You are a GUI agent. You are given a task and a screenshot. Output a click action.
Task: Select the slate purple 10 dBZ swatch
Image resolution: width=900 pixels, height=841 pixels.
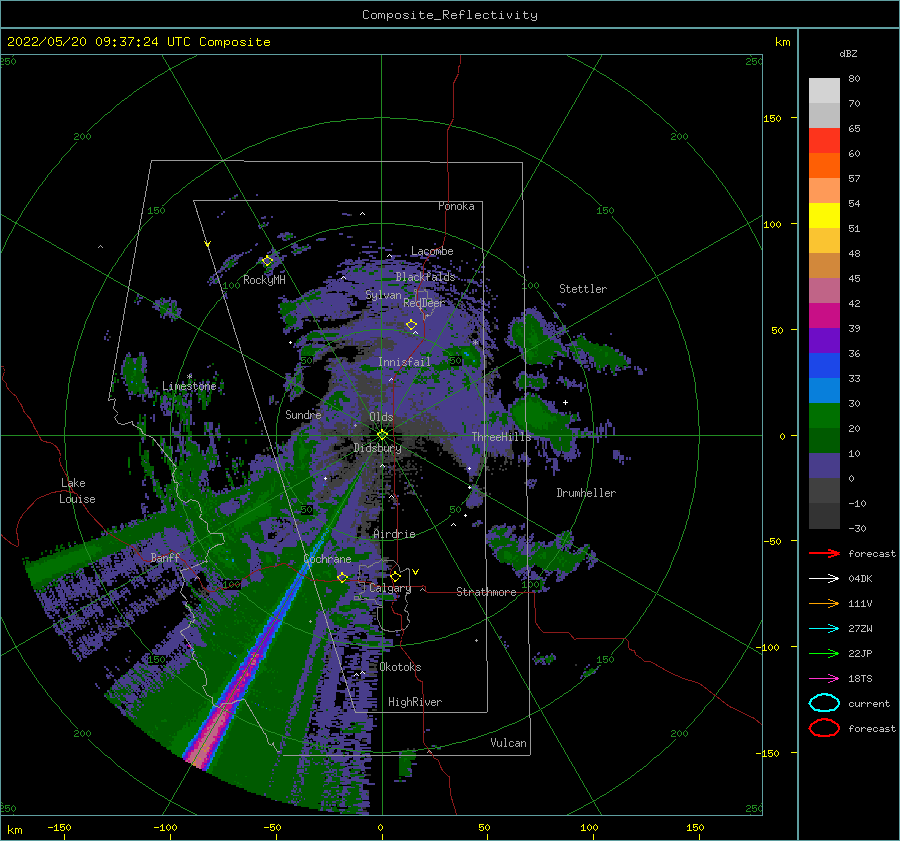824,465
